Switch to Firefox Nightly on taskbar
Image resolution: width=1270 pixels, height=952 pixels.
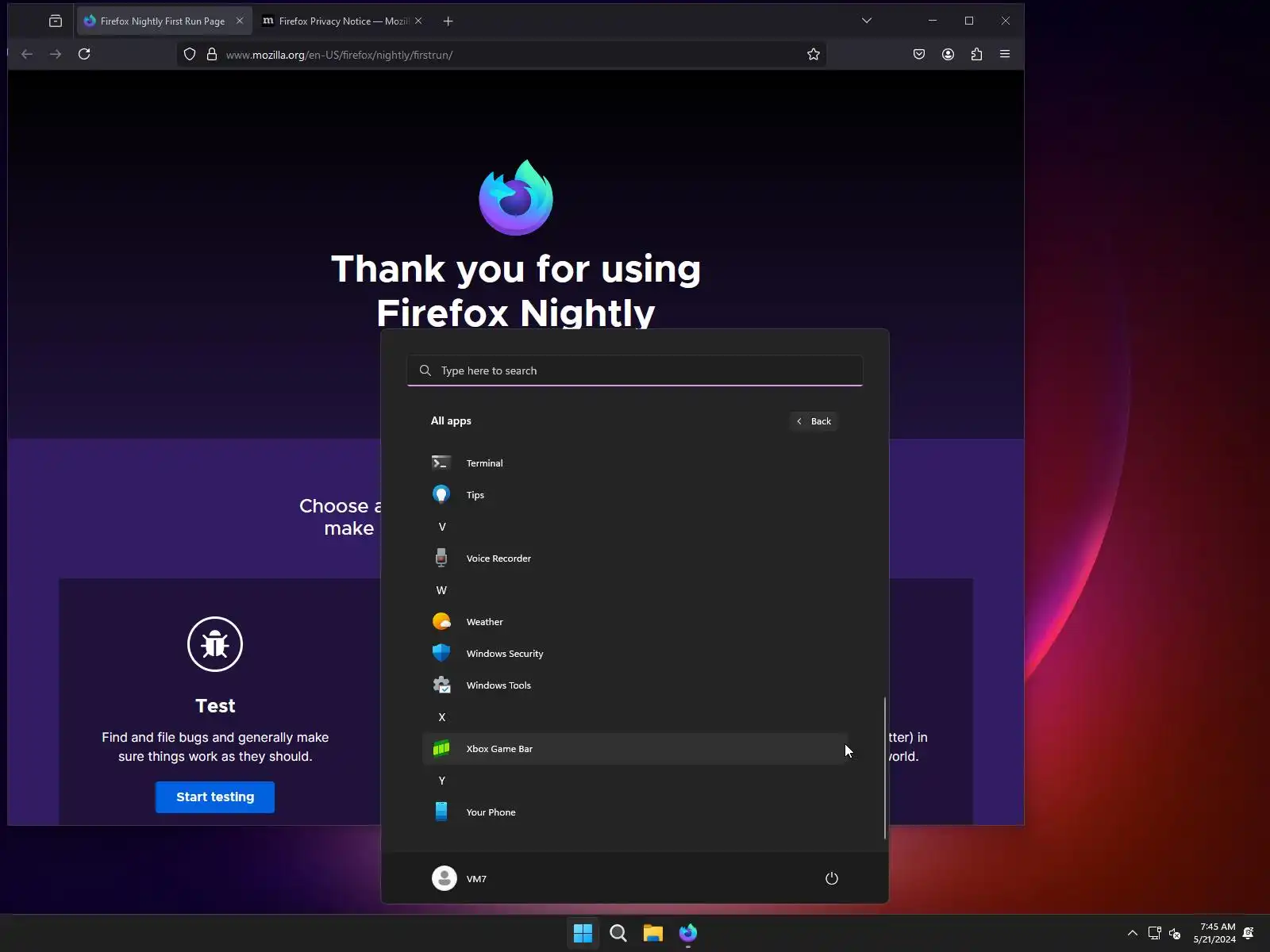pos(687,933)
